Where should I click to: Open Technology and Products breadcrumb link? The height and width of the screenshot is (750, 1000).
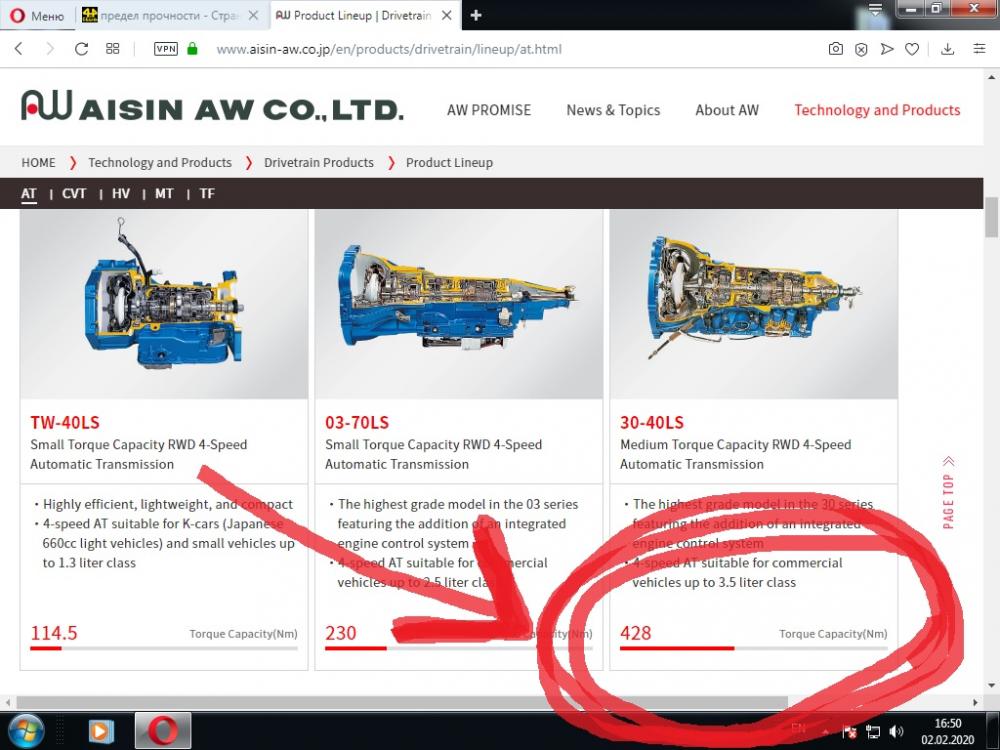click(x=160, y=163)
